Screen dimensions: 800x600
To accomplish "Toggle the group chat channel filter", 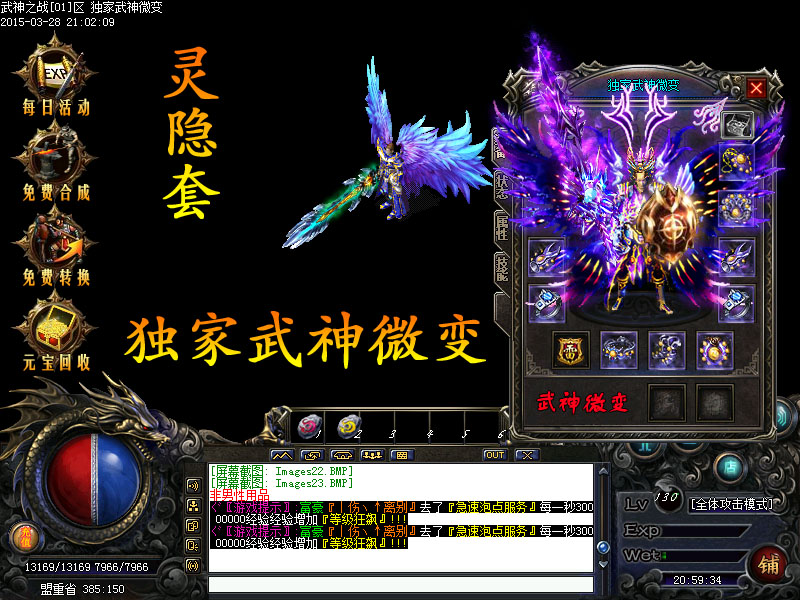I will point(193,526).
